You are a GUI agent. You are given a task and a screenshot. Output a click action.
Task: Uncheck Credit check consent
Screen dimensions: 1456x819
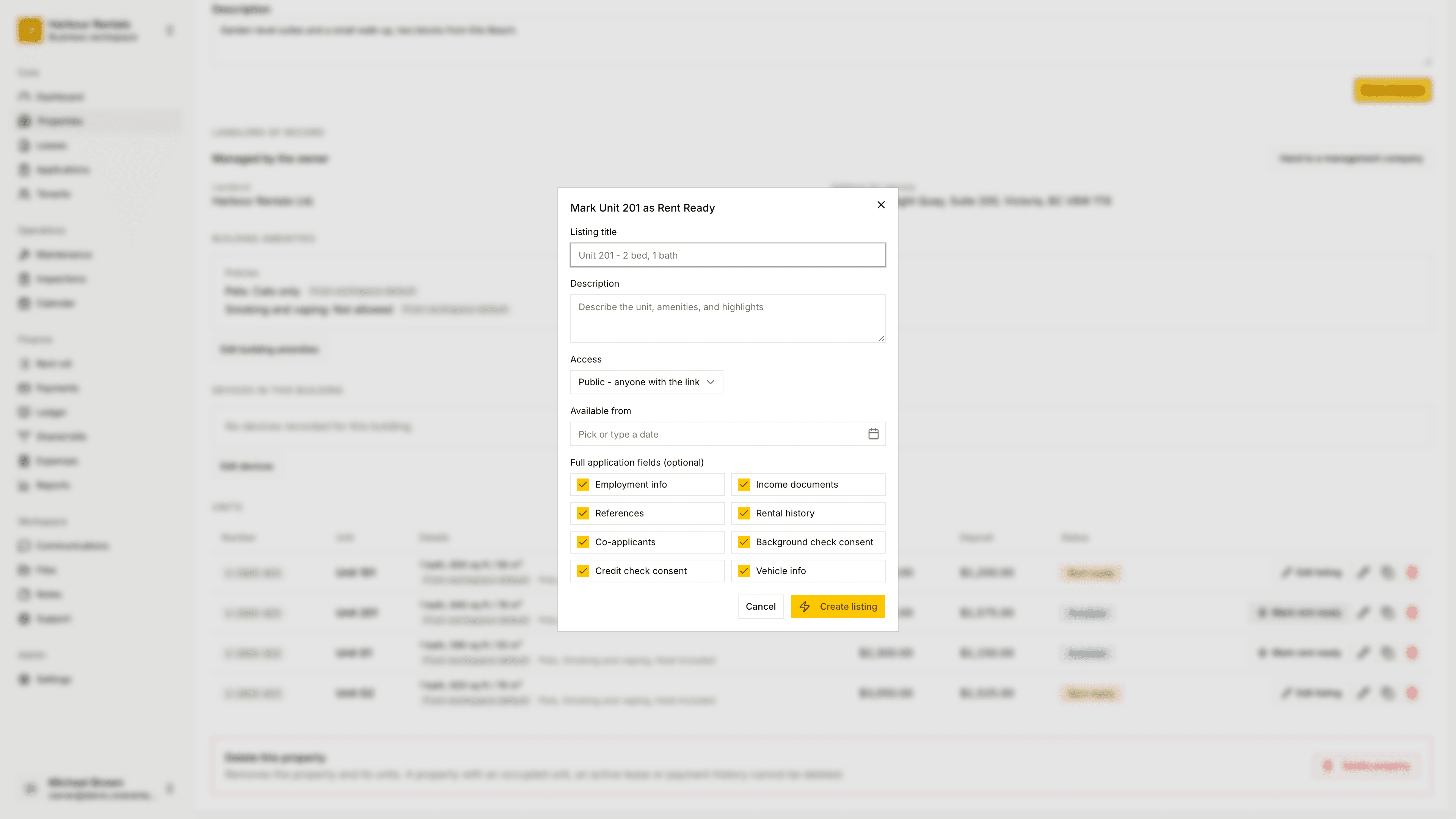[x=583, y=571]
